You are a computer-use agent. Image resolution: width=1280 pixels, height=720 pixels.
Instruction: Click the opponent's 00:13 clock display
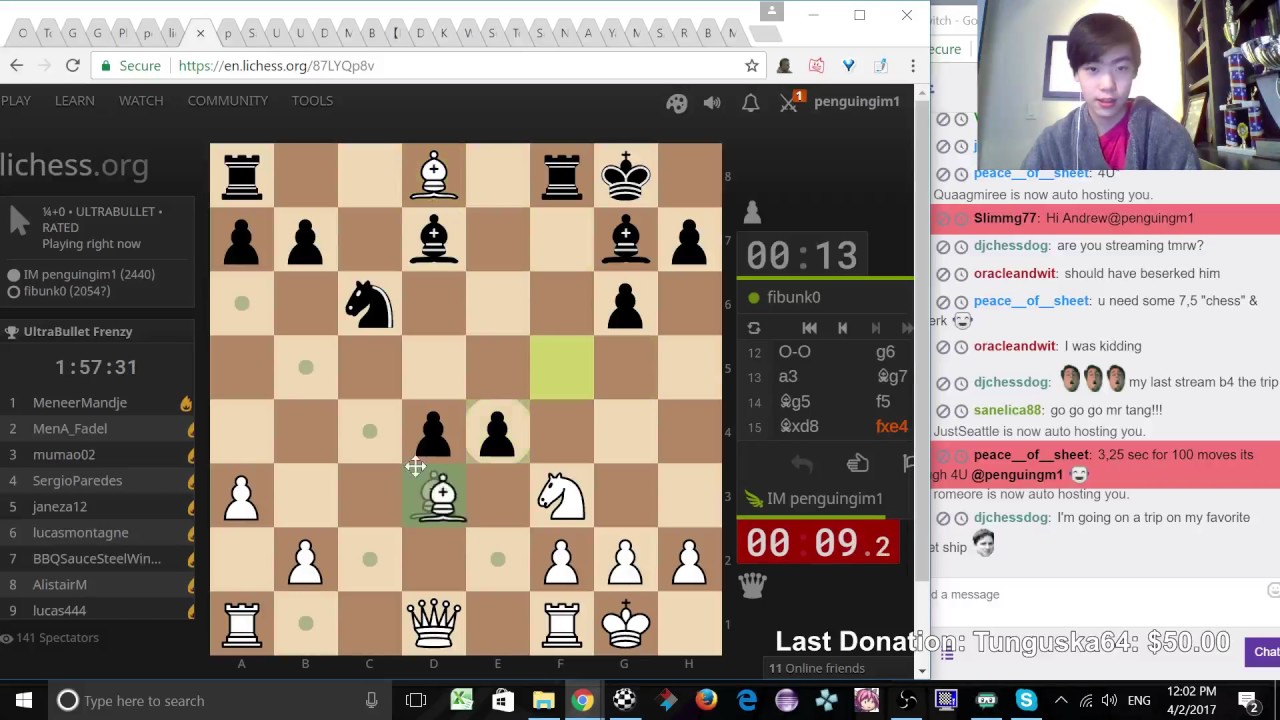click(x=801, y=256)
